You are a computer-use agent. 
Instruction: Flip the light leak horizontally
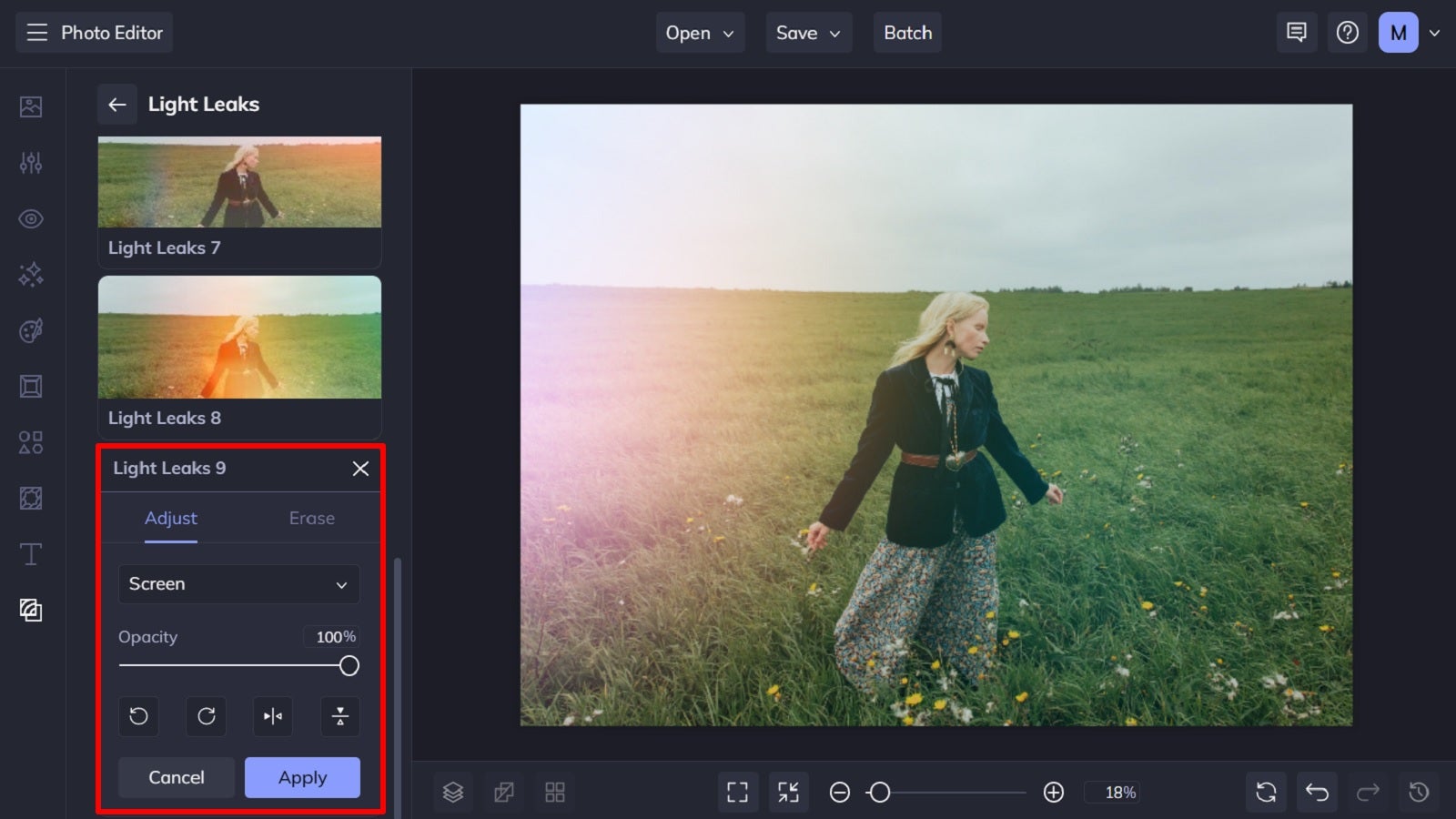tap(273, 716)
